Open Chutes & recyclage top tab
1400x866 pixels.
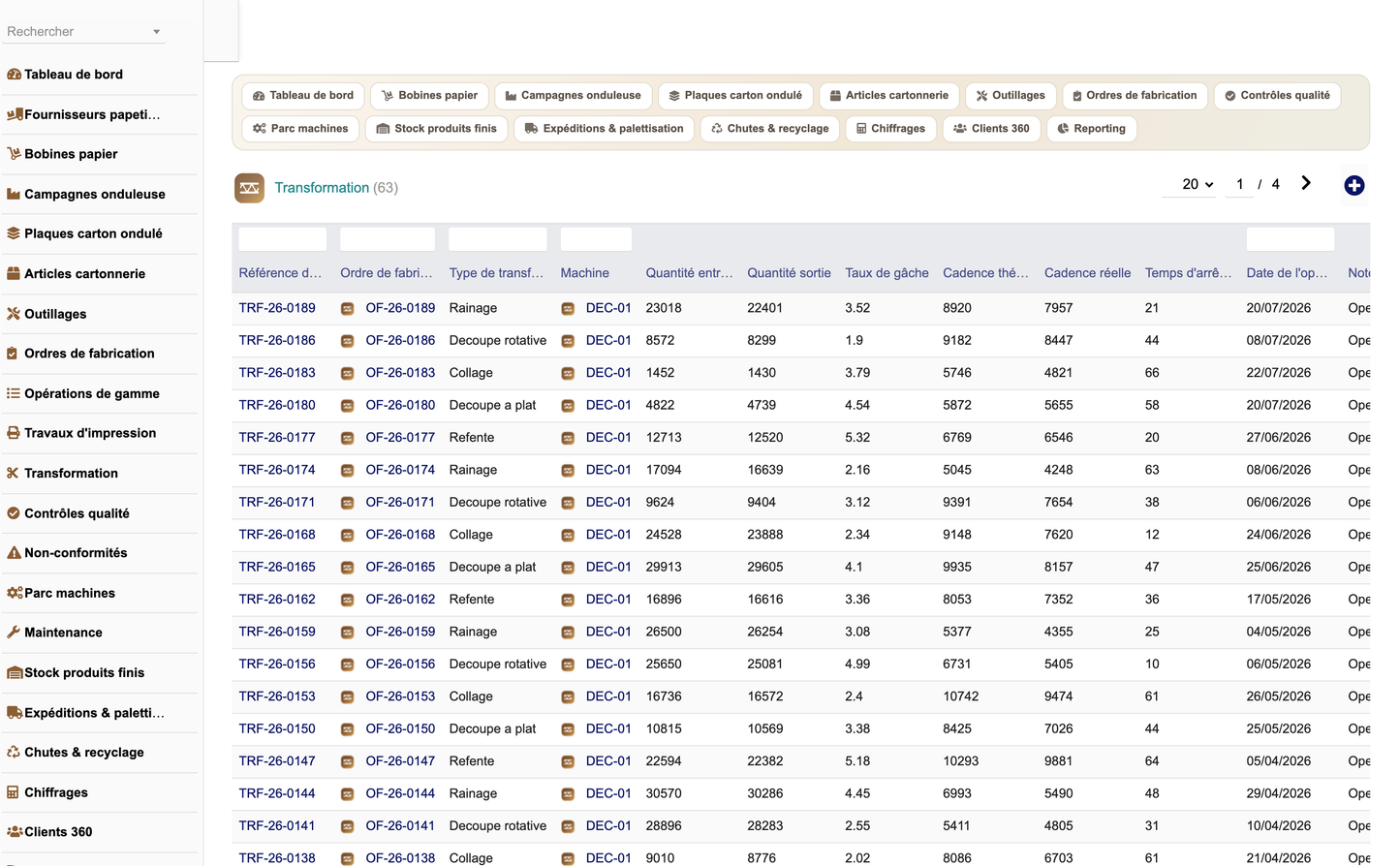coord(770,129)
